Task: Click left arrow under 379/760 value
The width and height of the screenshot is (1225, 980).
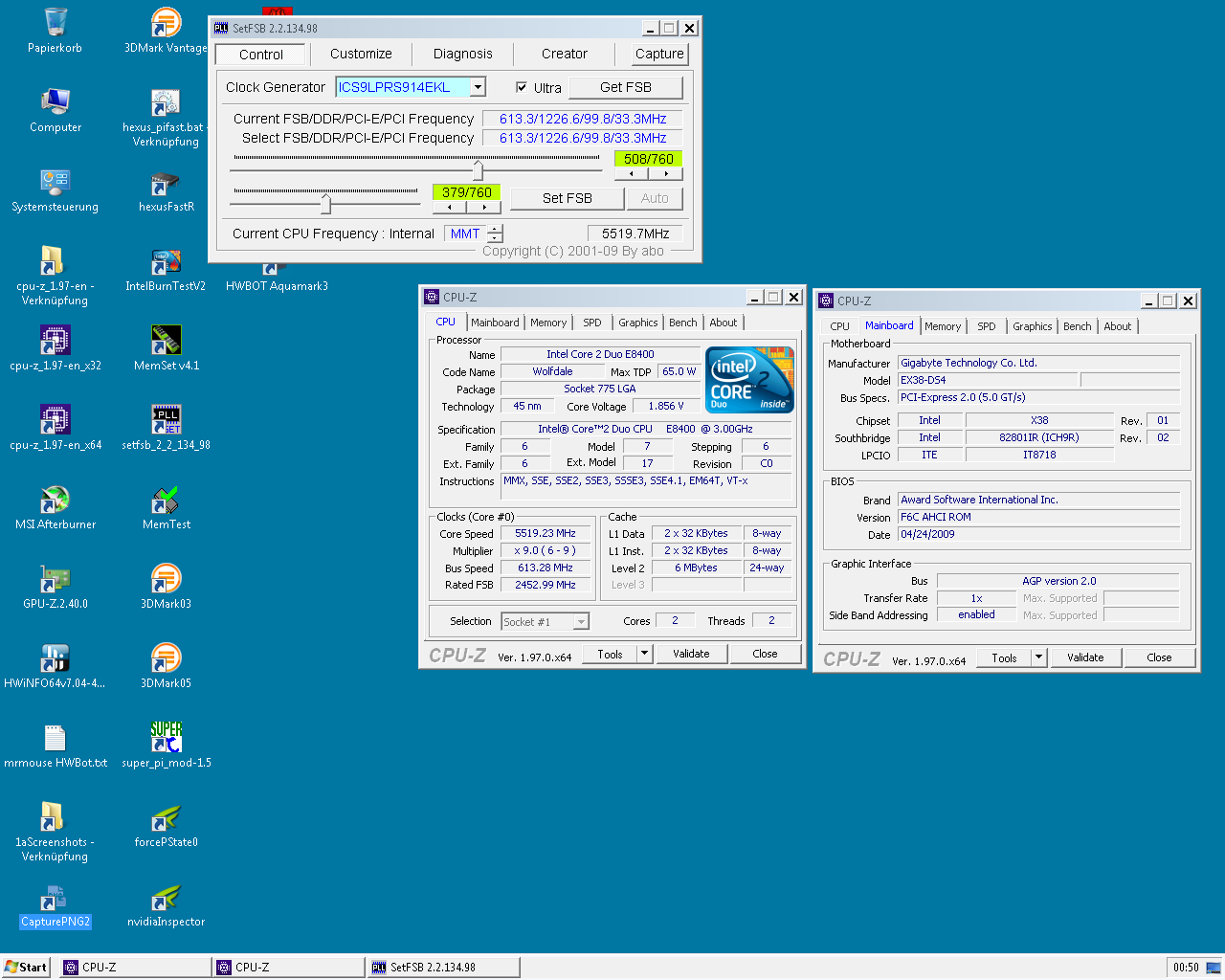Action: (449, 207)
